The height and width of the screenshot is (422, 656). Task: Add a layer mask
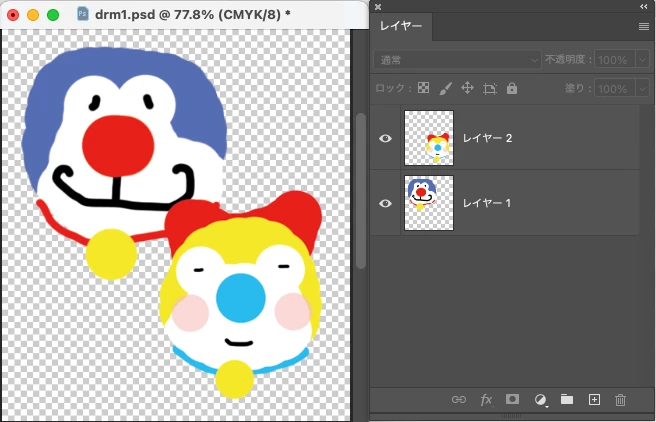512,399
